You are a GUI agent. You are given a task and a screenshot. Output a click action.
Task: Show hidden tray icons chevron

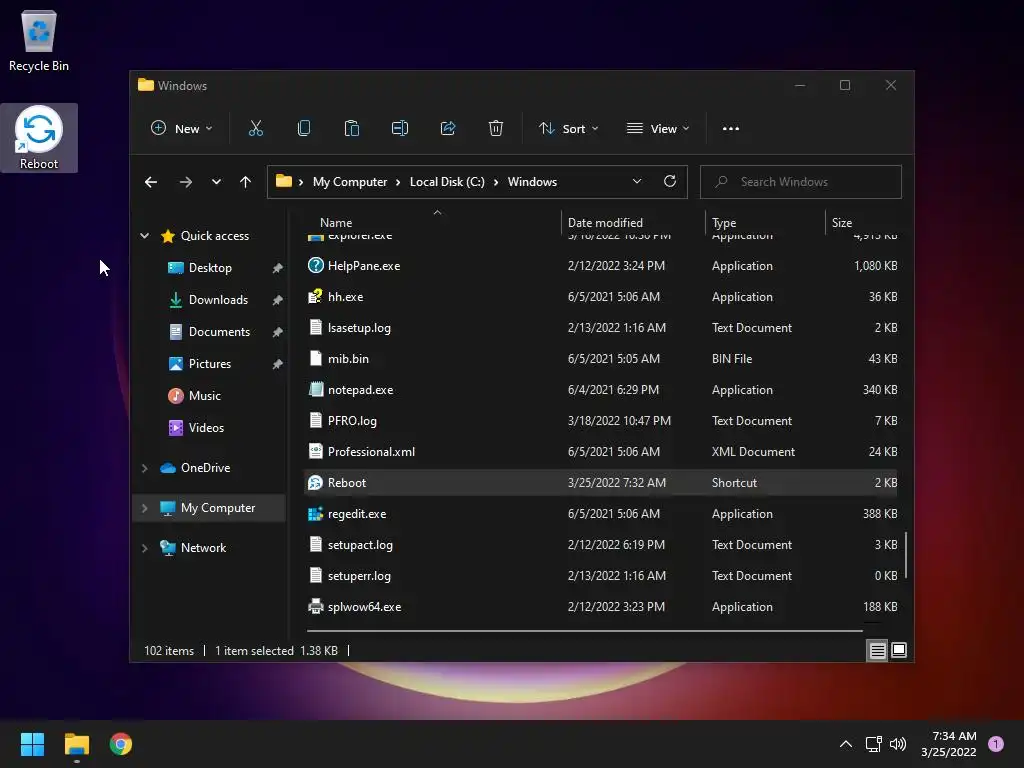845,744
